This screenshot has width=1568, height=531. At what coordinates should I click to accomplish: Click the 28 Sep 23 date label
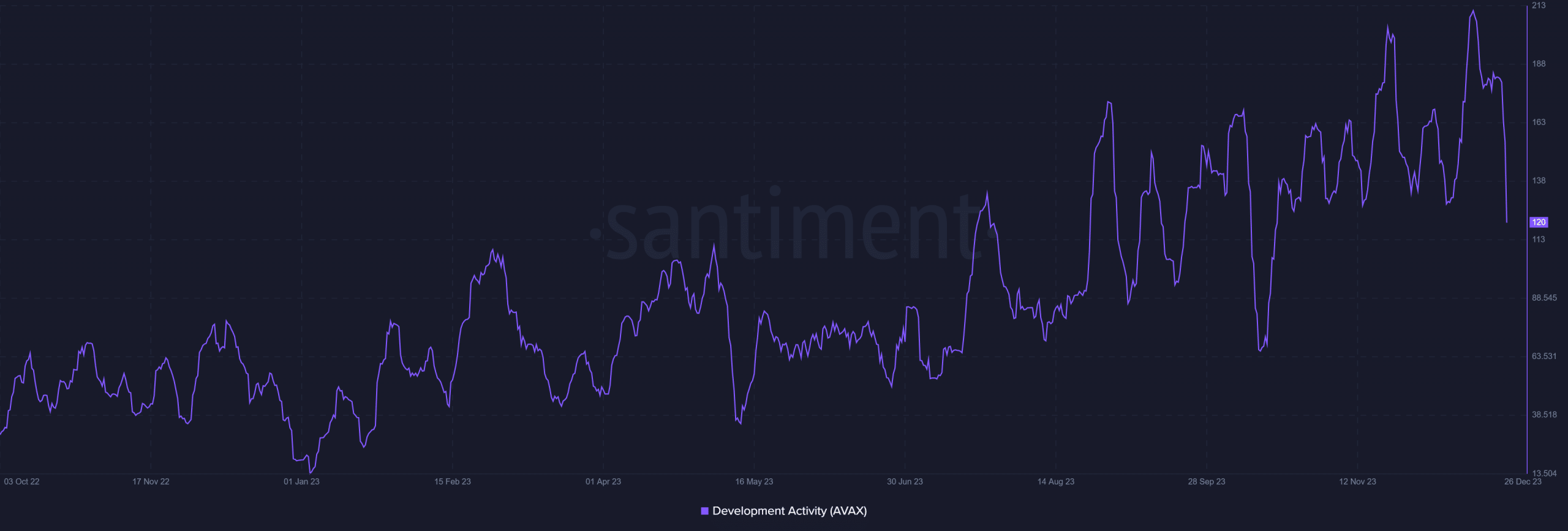(x=1207, y=481)
